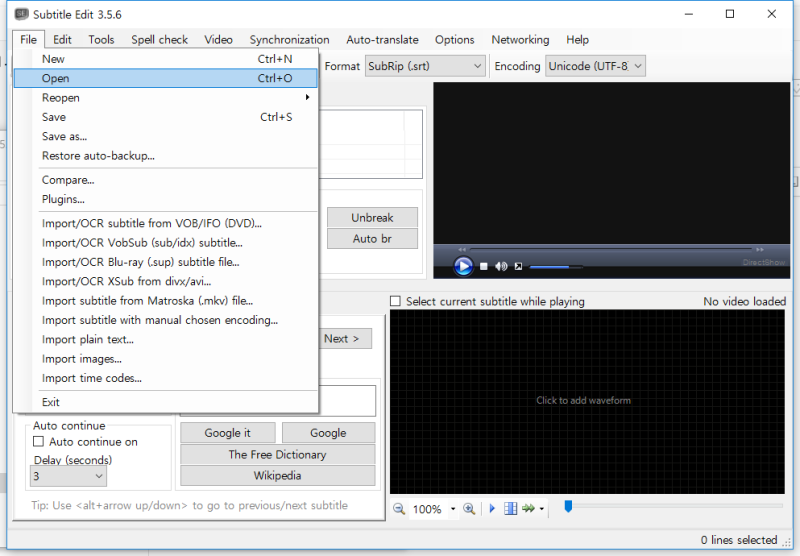800x556 pixels.
Task: Click the green double-arrow playback-speed icon
Action: [x=529, y=509]
